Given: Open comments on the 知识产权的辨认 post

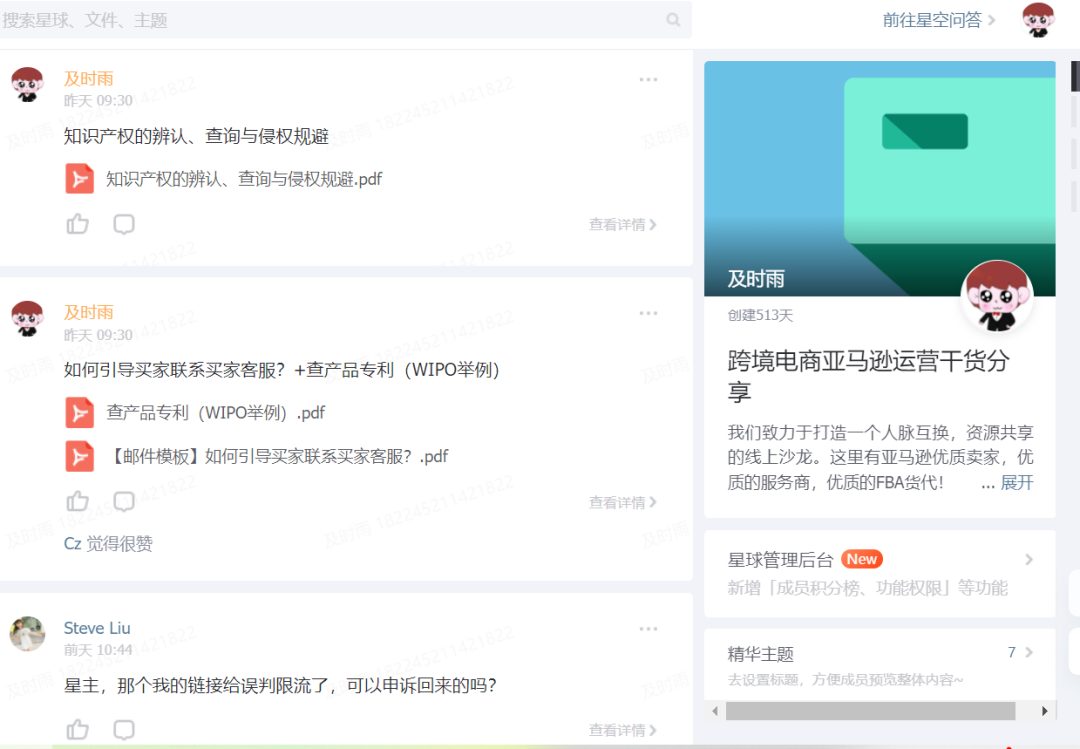Looking at the screenshot, I should (124, 224).
